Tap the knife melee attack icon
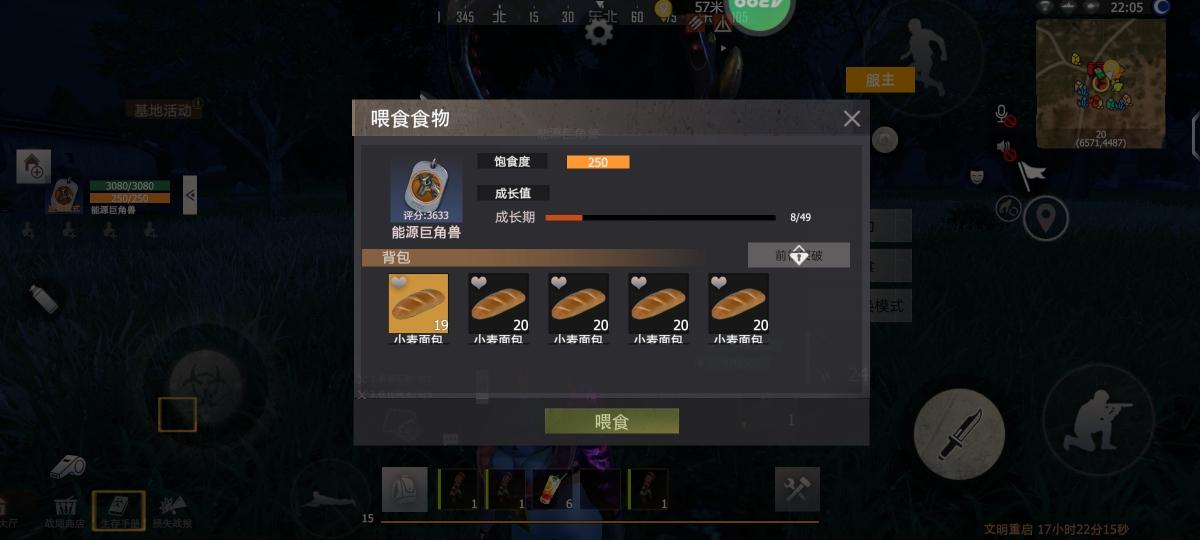Viewport: 1200px width, 540px height. point(960,434)
